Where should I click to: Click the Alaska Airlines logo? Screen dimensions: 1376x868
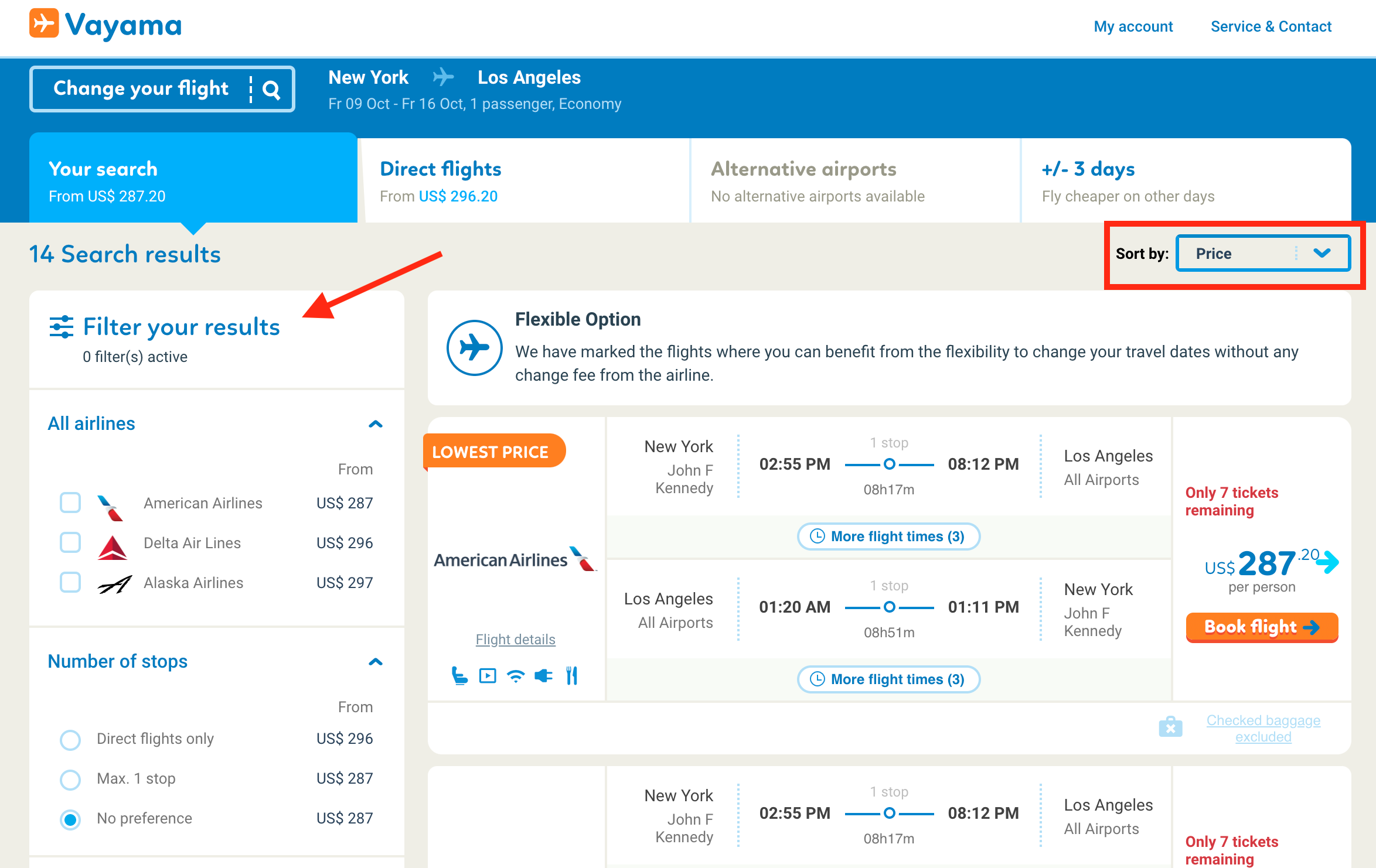(115, 585)
